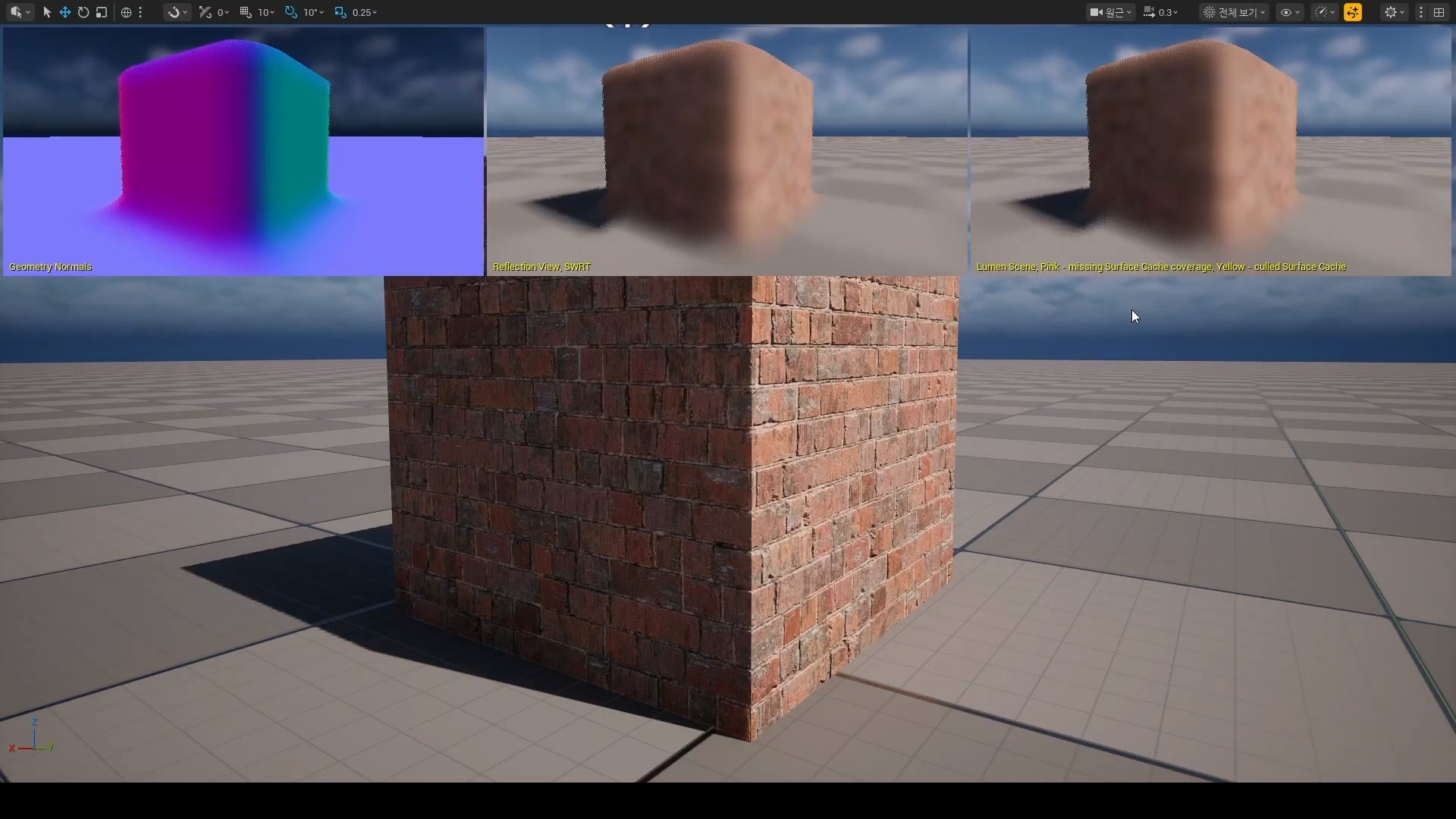The image size is (1456, 819).
Task: Click the camera speed icon
Action: click(x=1150, y=12)
